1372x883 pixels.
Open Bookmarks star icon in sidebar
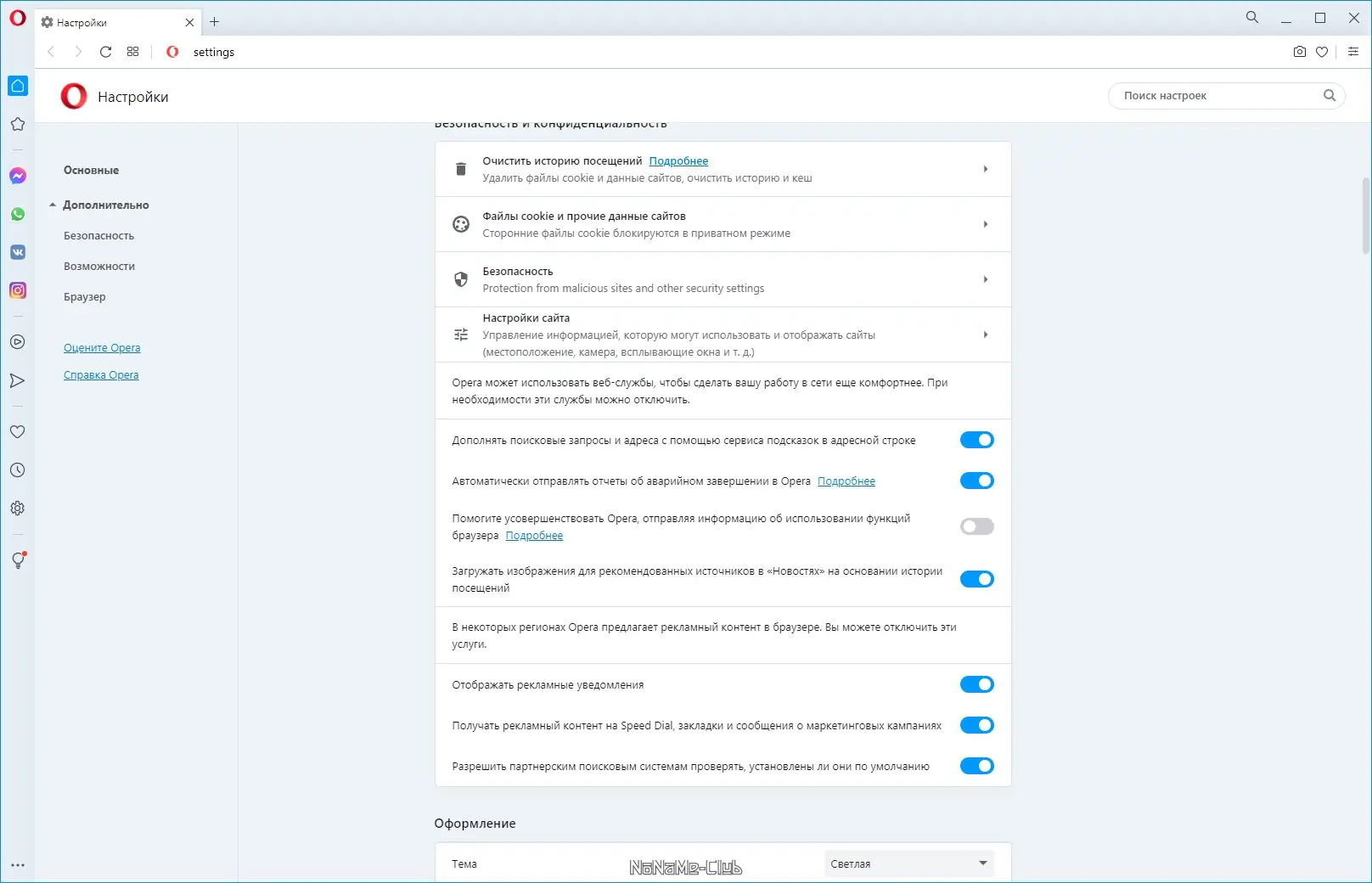coord(18,124)
